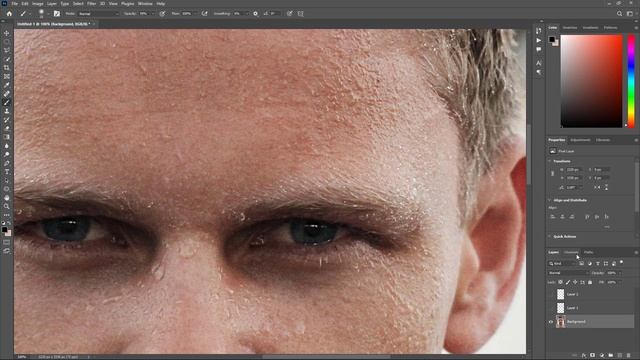Select the Spot Healing Brush tool
The image size is (640, 360).
click(x=7, y=93)
